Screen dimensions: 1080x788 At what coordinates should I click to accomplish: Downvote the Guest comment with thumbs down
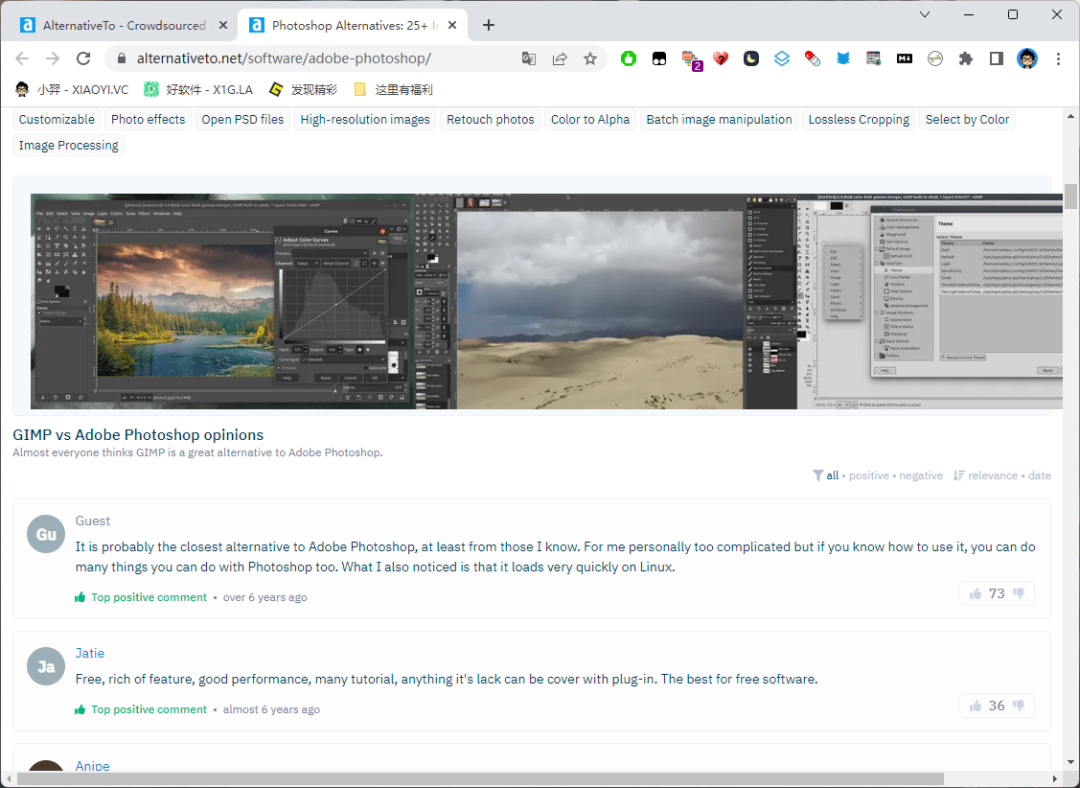click(1018, 594)
